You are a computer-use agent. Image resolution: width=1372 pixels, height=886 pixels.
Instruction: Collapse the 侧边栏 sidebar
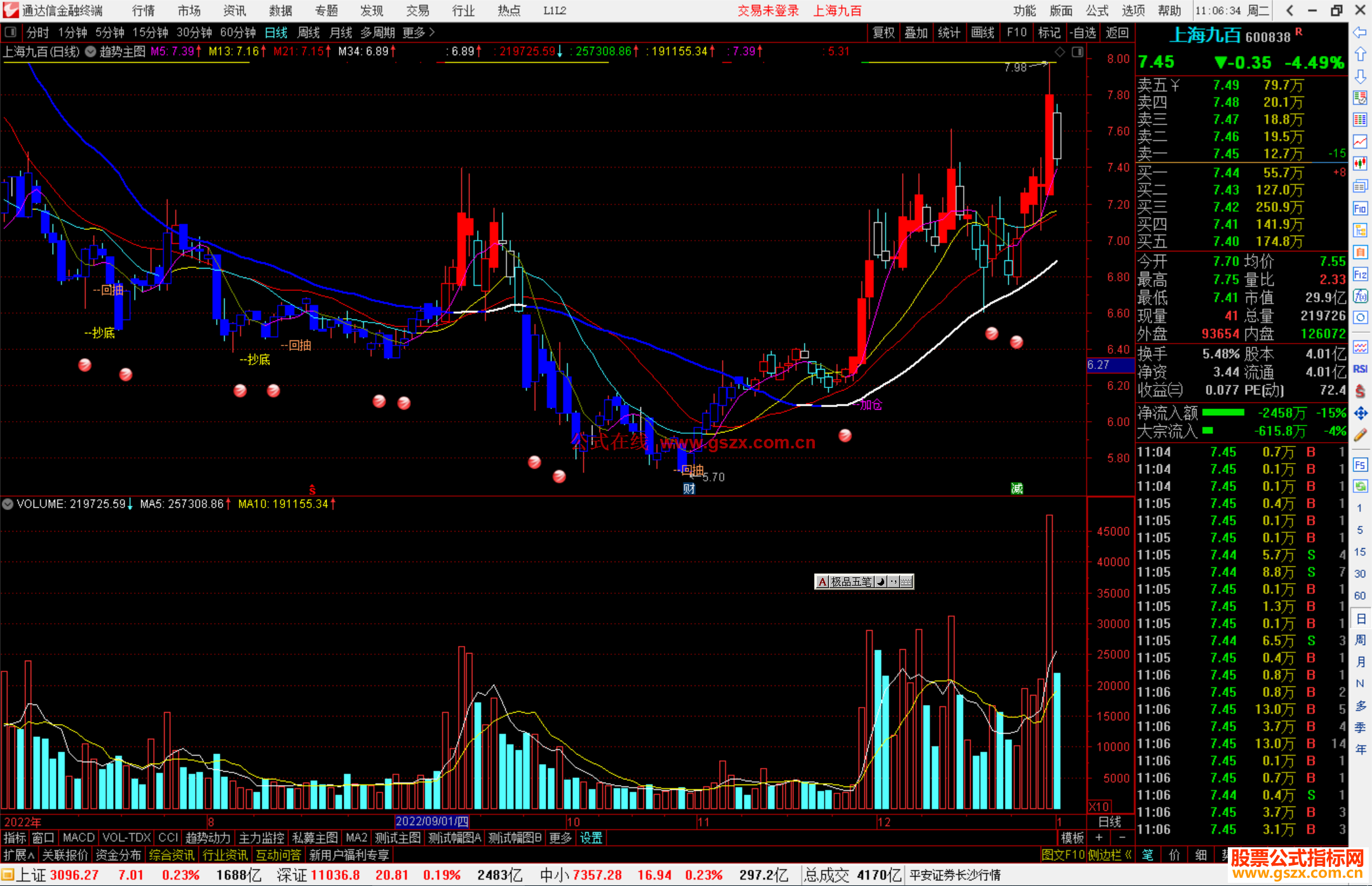(1110, 855)
